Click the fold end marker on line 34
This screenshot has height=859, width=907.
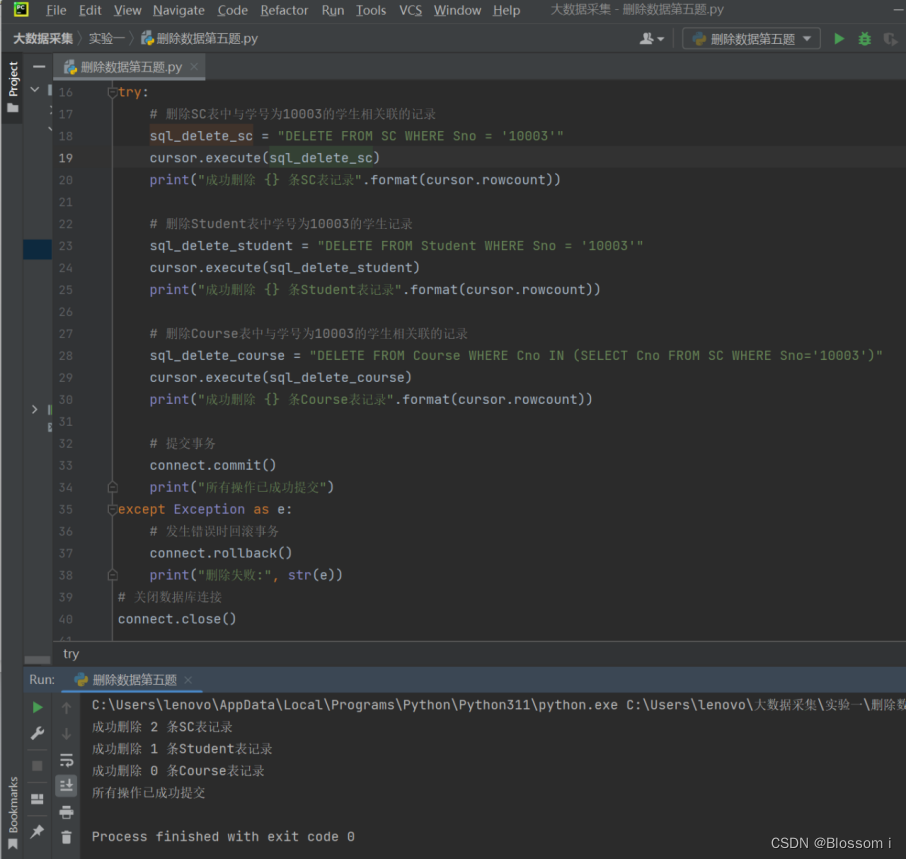(x=112, y=487)
